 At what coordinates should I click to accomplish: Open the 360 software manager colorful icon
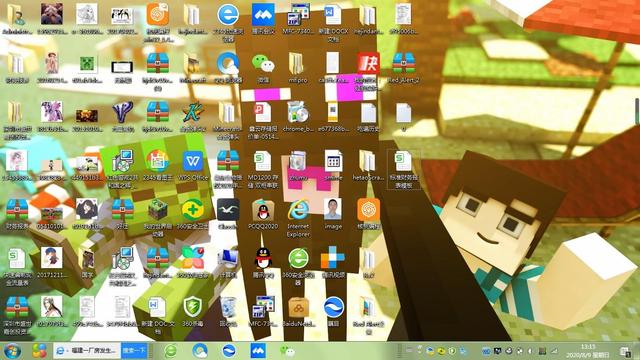(193, 258)
